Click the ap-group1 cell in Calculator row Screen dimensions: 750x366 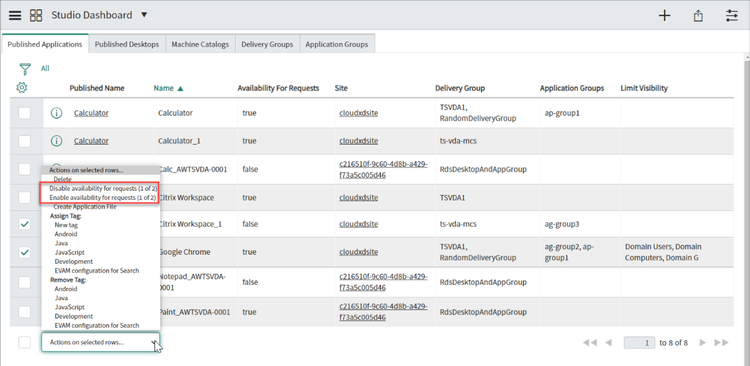563,113
